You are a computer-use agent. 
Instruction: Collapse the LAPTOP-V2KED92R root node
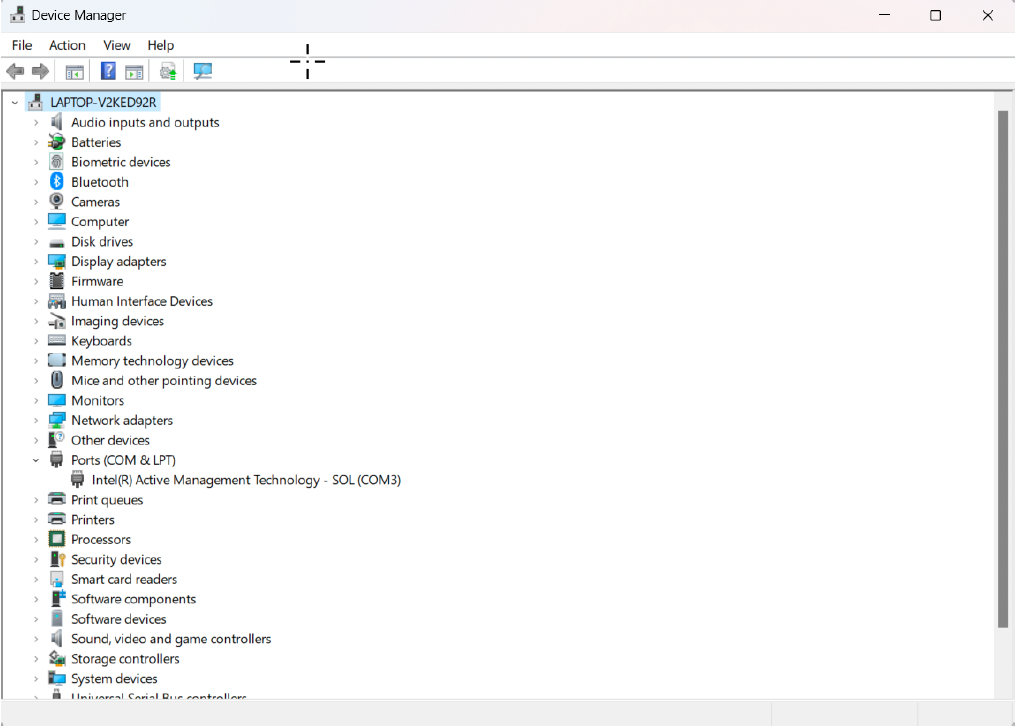pos(15,102)
